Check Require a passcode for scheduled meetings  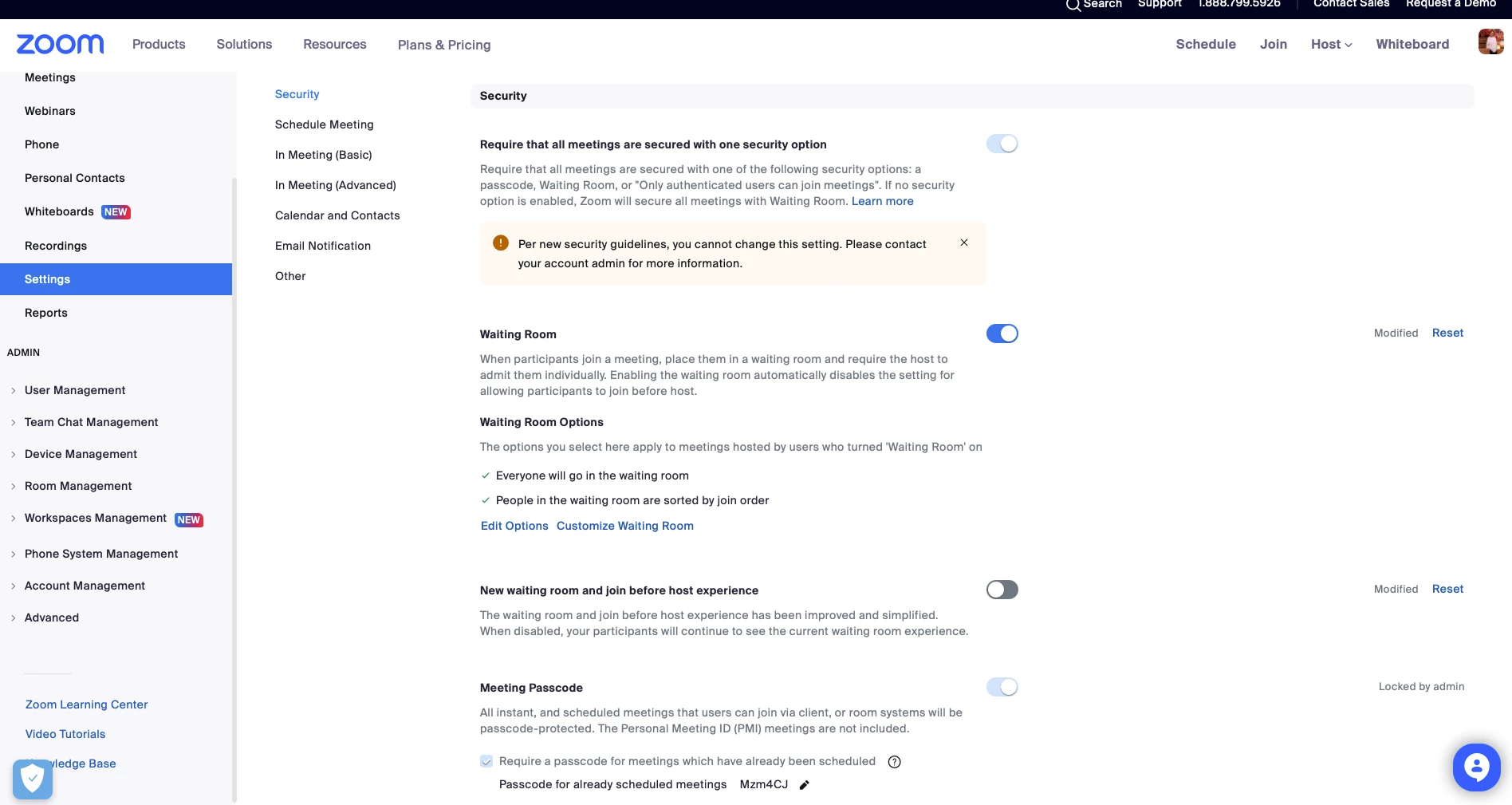(x=486, y=761)
